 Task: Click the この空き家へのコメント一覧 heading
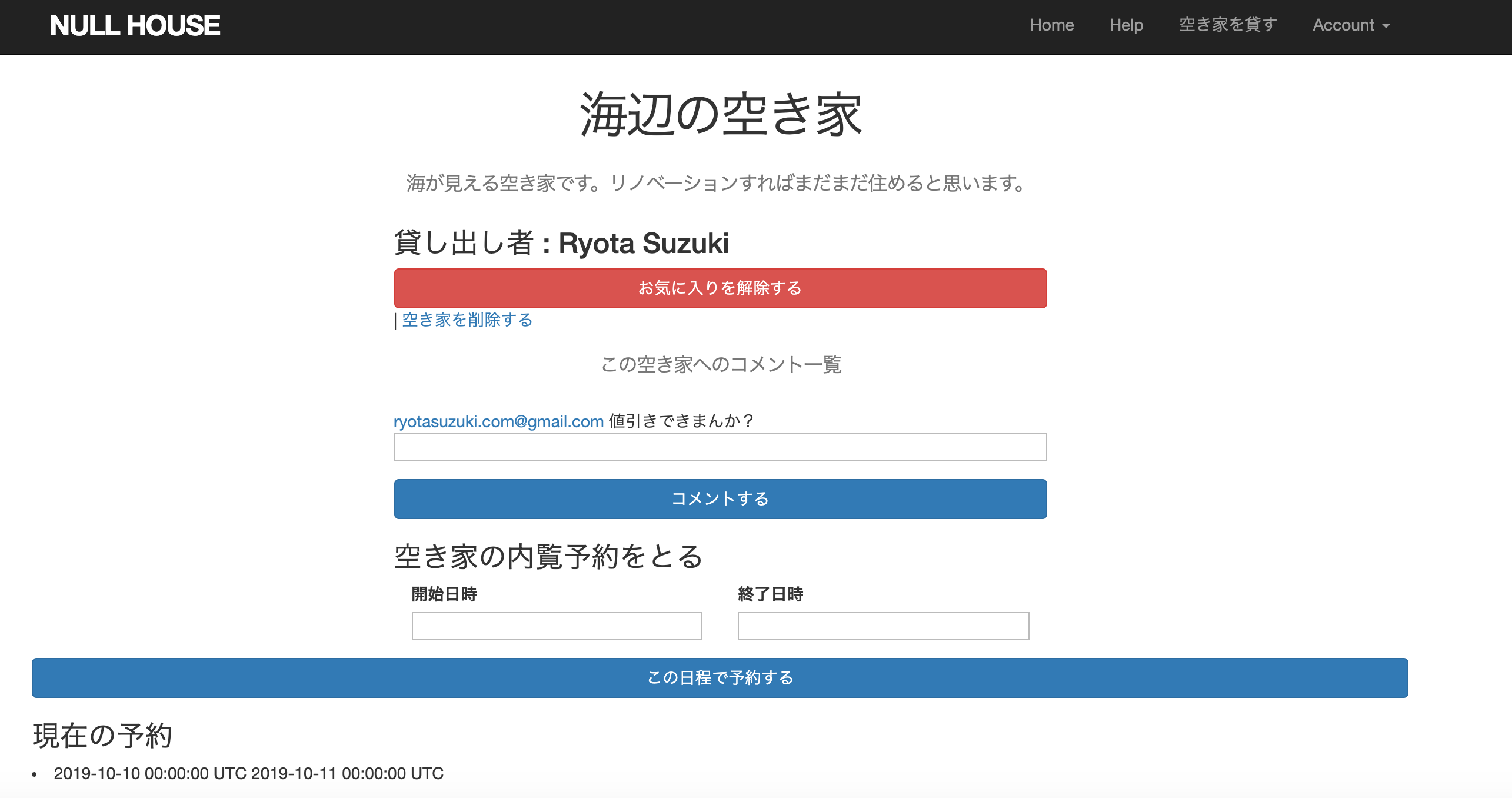[721, 364]
